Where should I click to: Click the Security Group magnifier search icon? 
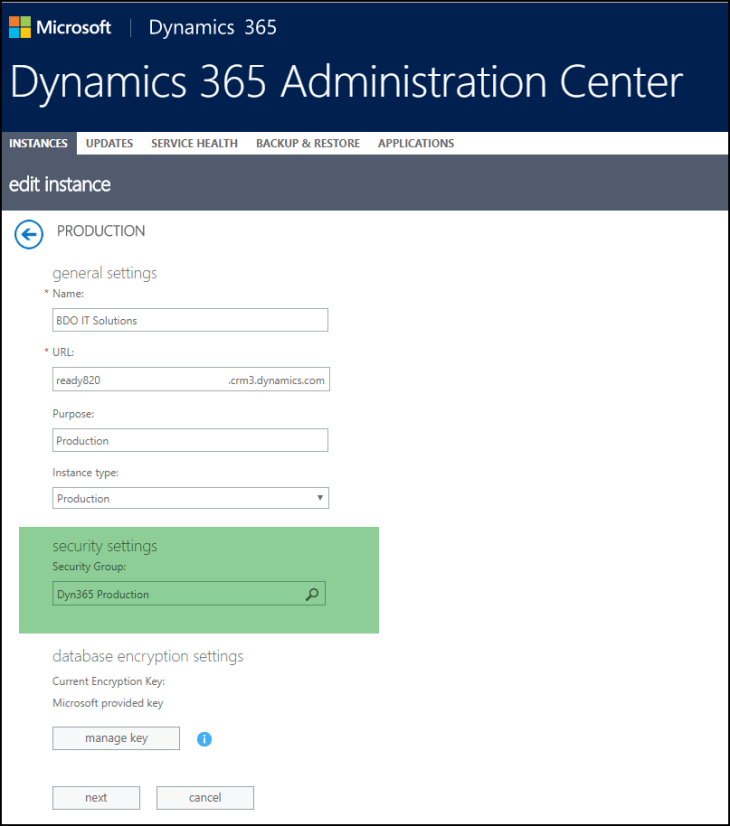click(312, 594)
